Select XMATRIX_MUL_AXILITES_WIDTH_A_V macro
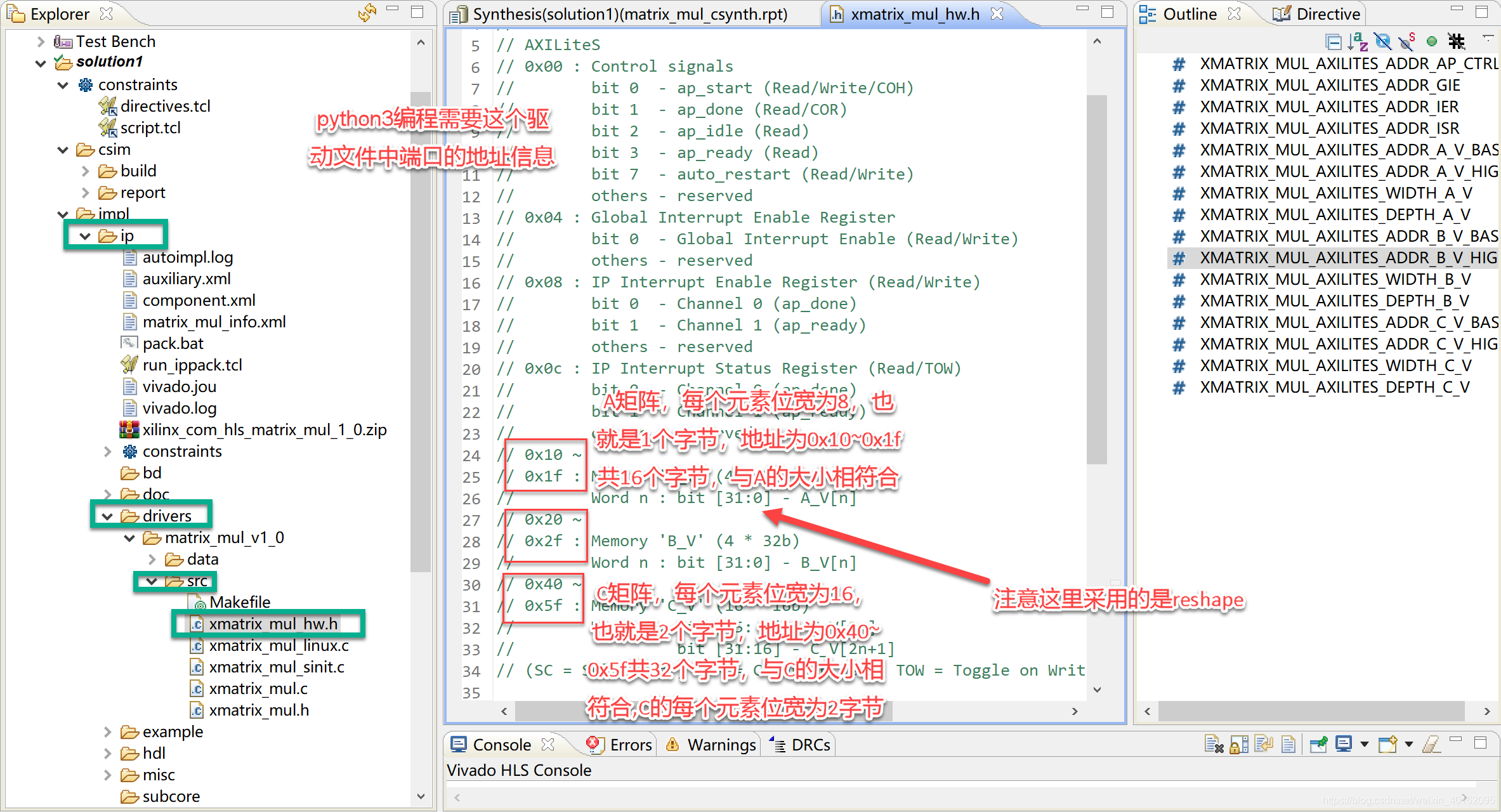1501x812 pixels. click(x=1336, y=193)
